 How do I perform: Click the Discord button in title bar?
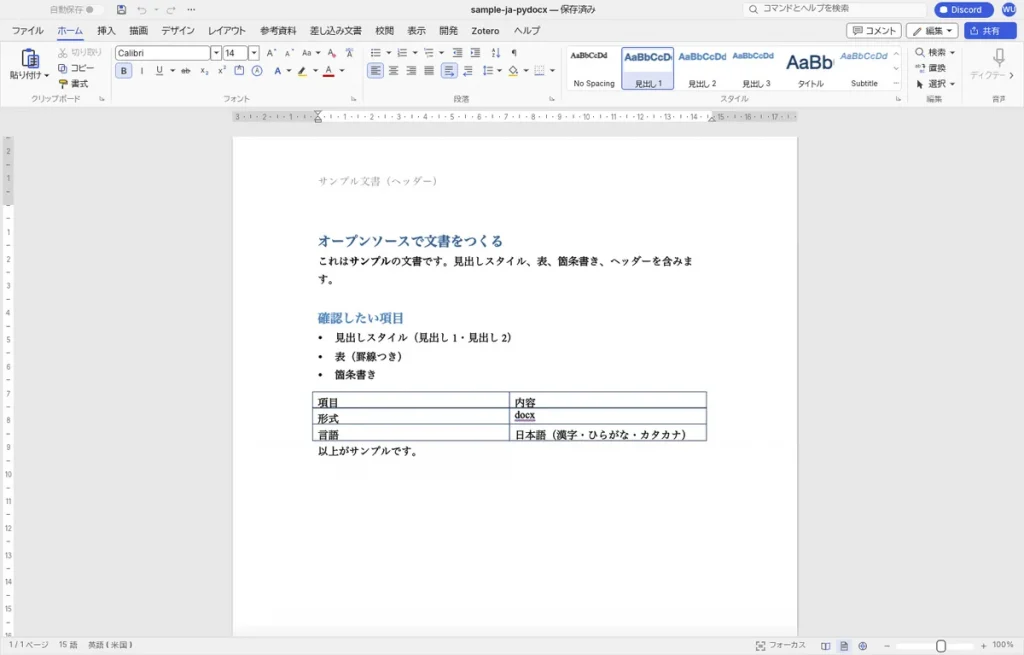[x=963, y=10]
